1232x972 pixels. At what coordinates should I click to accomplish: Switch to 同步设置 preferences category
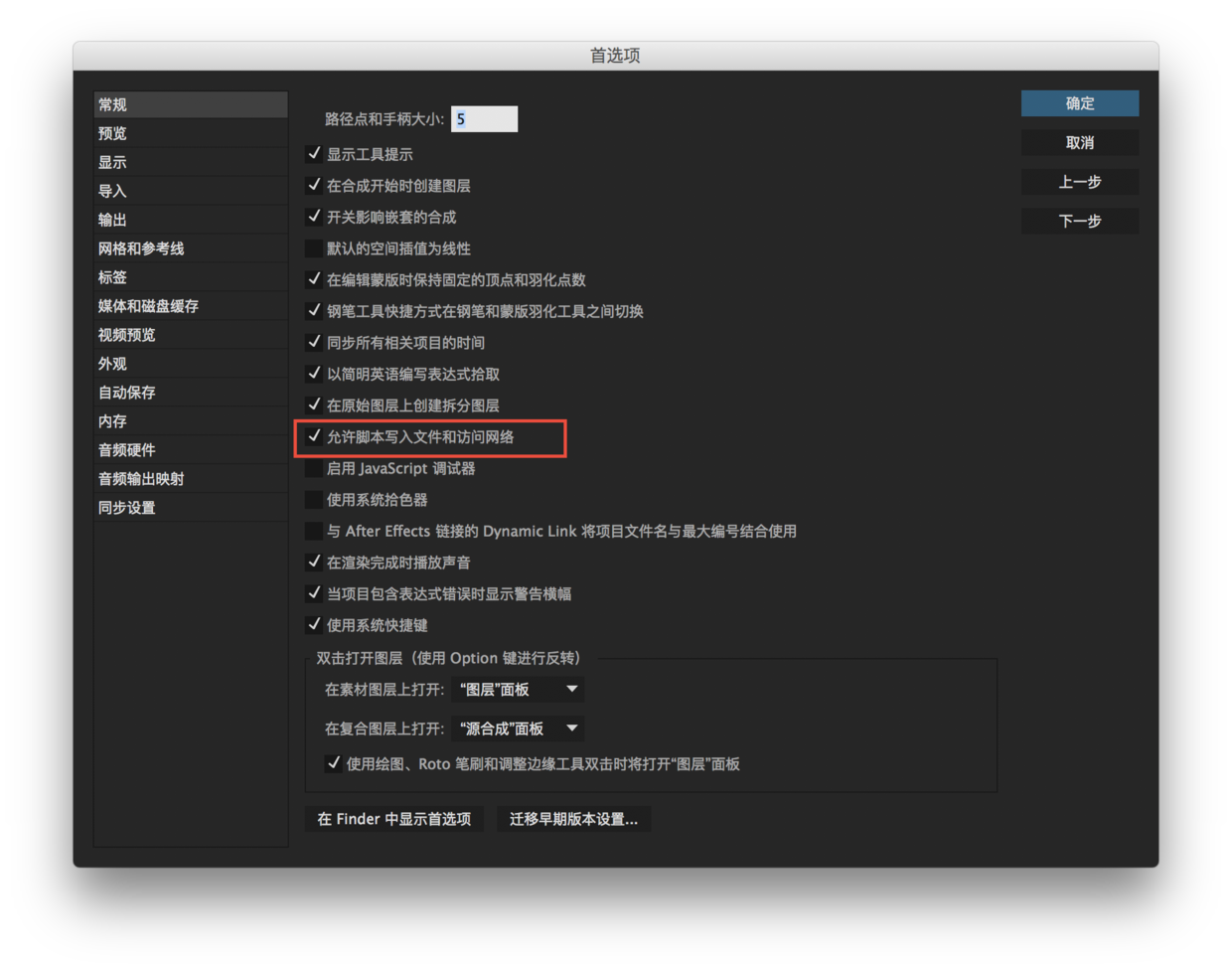191,508
